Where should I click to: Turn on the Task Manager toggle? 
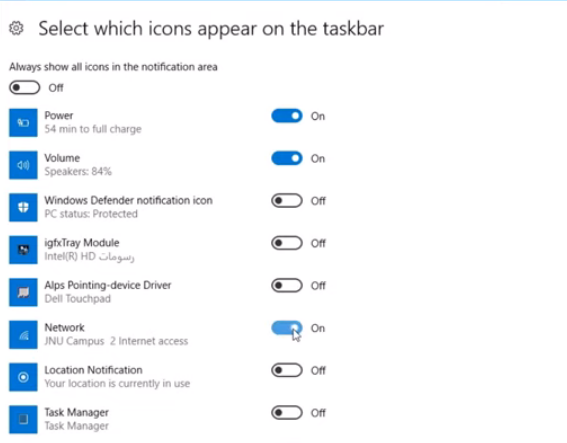pos(287,413)
